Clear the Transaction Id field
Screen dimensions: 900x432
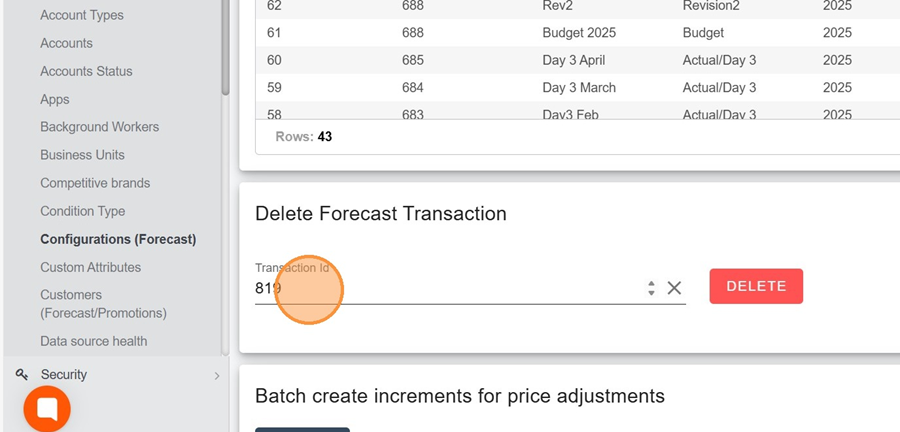click(x=674, y=288)
